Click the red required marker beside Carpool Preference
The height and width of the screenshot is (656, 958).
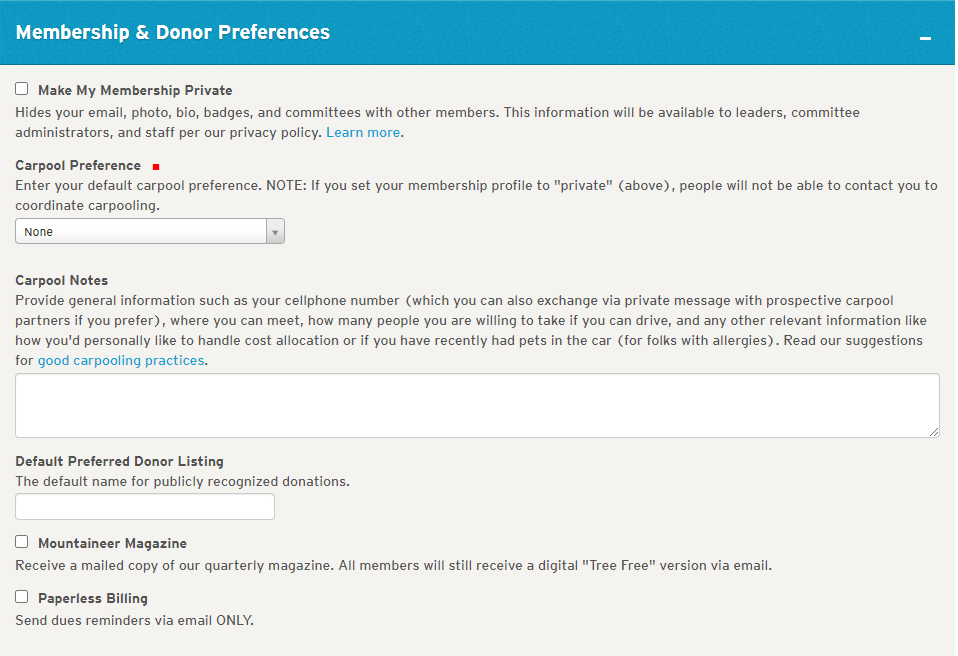coord(156,166)
